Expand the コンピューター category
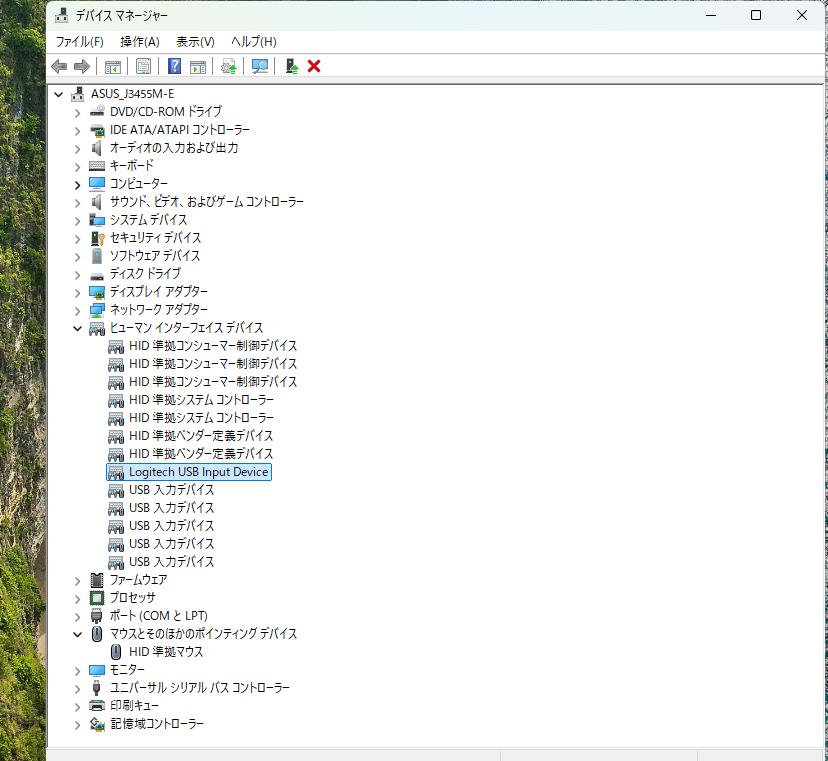Screen dimensions: 828x761 tap(78, 185)
